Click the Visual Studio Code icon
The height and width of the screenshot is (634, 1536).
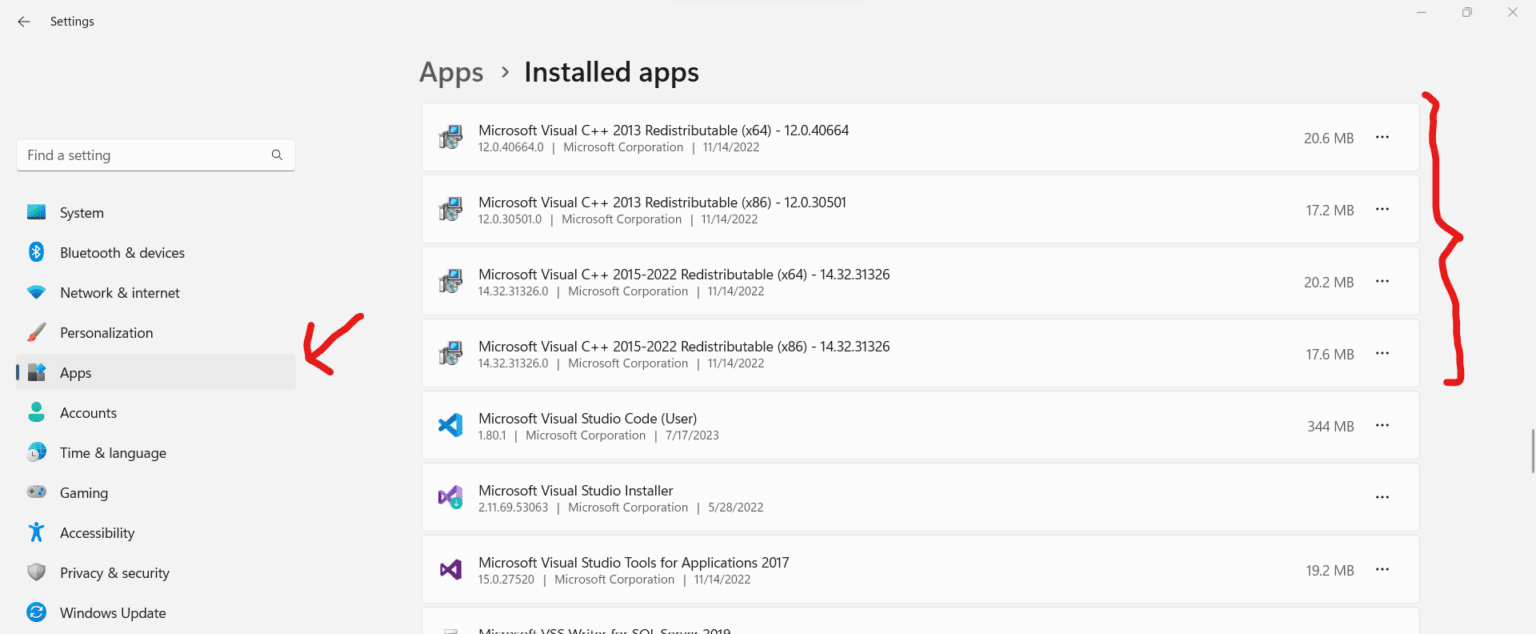(x=451, y=426)
